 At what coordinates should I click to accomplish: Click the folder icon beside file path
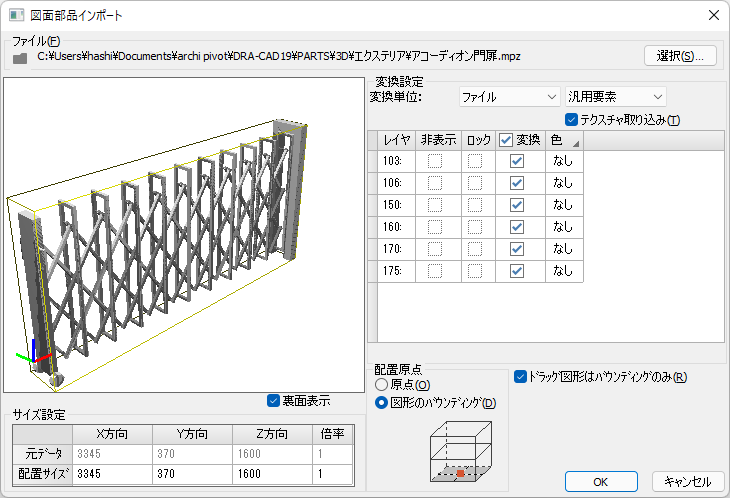click(19, 58)
